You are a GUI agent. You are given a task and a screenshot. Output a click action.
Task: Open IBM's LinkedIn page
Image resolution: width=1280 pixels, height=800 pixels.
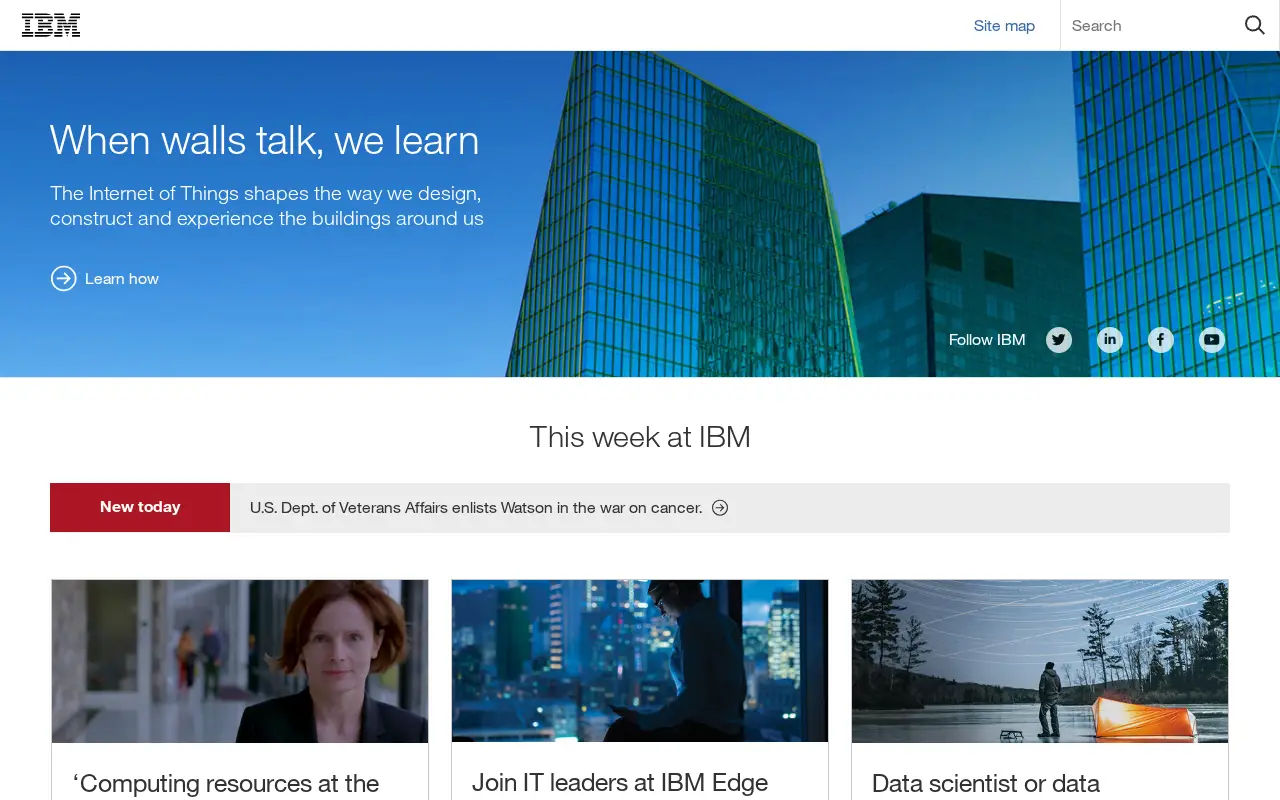click(1110, 340)
